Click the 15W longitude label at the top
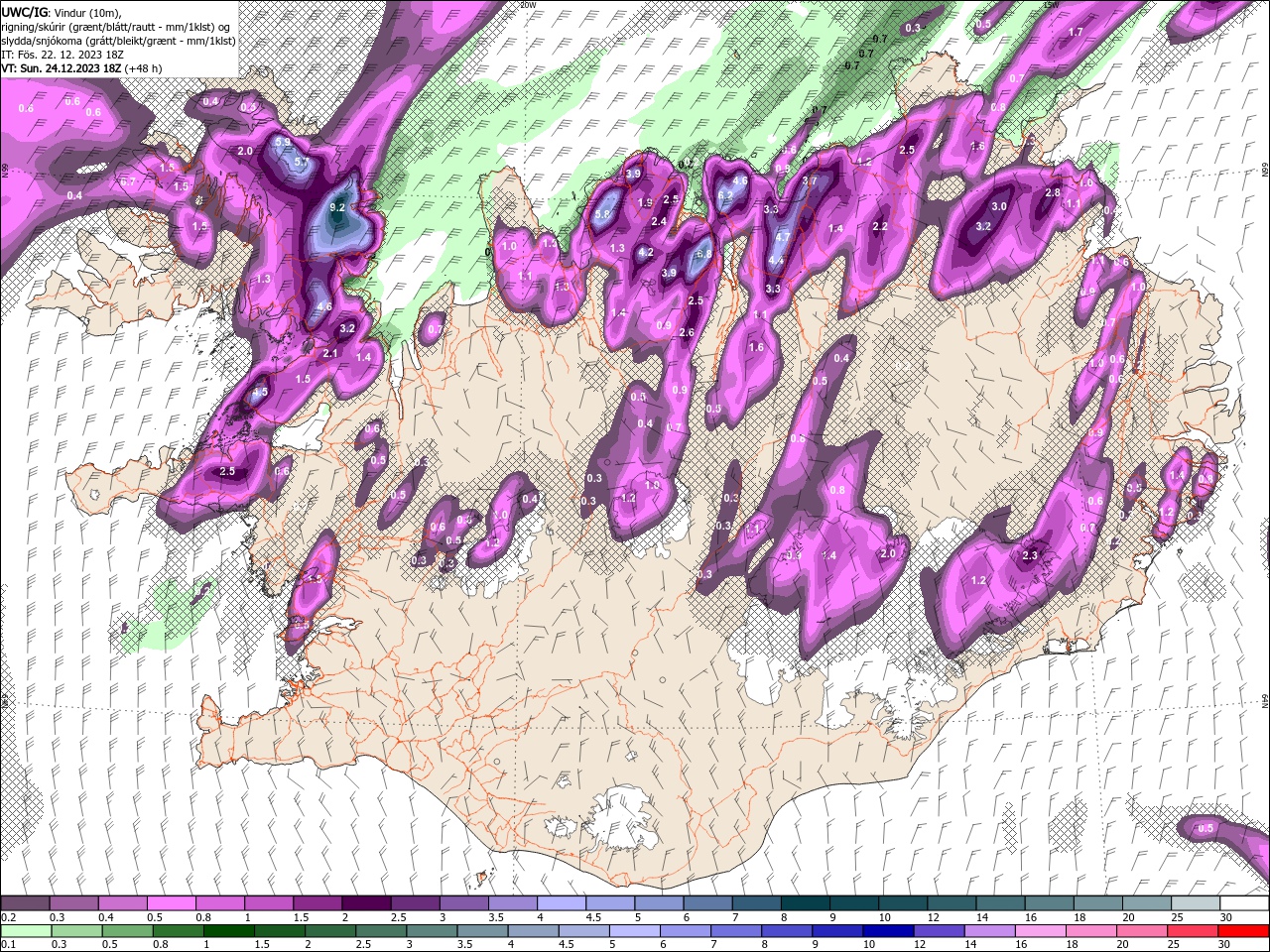1270x952 pixels. [1052, 5]
